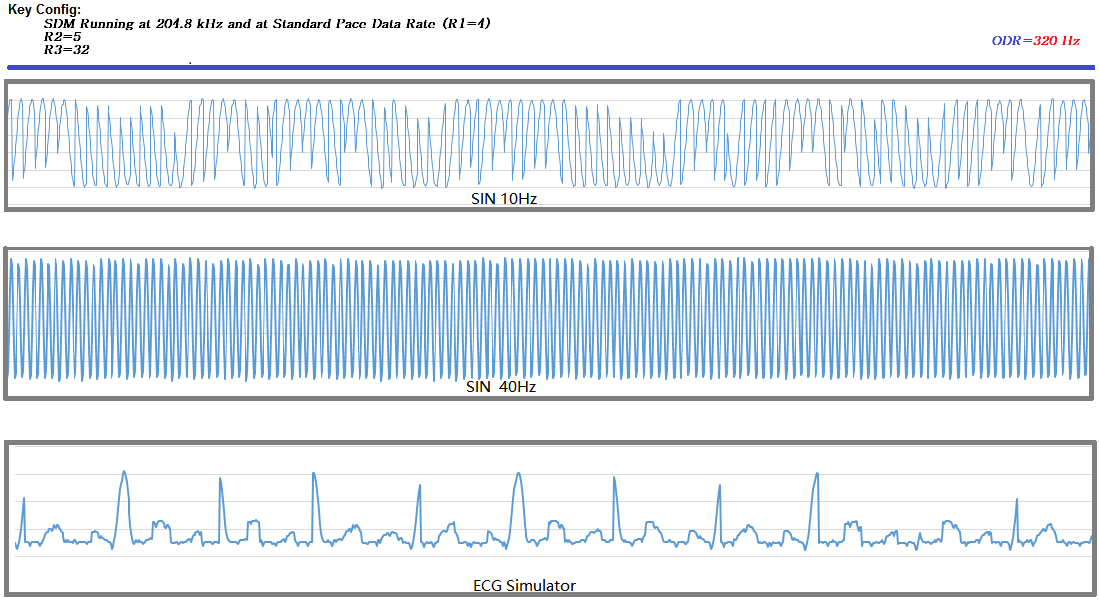Select the SDM Running at 204.8 kHz line

coord(267,24)
